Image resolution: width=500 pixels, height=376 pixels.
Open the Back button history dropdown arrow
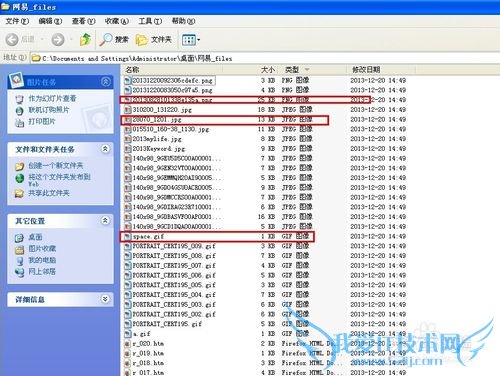(42, 40)
